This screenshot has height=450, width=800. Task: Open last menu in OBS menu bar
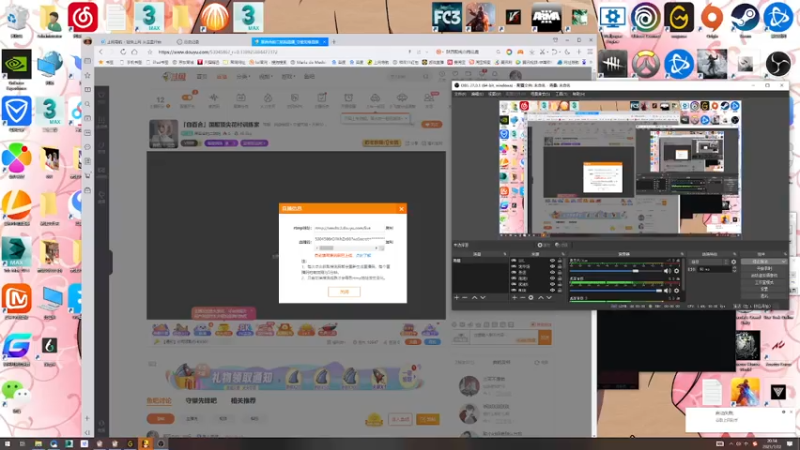tap(578, 94)
